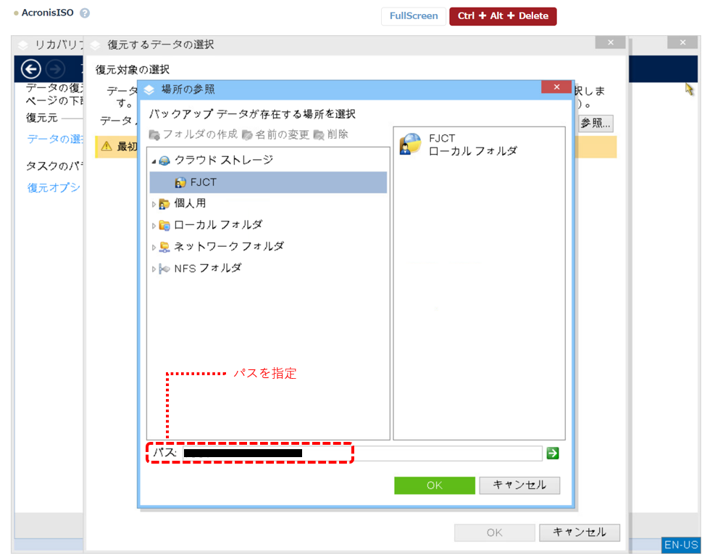The width and height of the screenshot is (704, 554).
Task: Expand the NFS フォルダ tree node
Action: (x=153, y=269)
